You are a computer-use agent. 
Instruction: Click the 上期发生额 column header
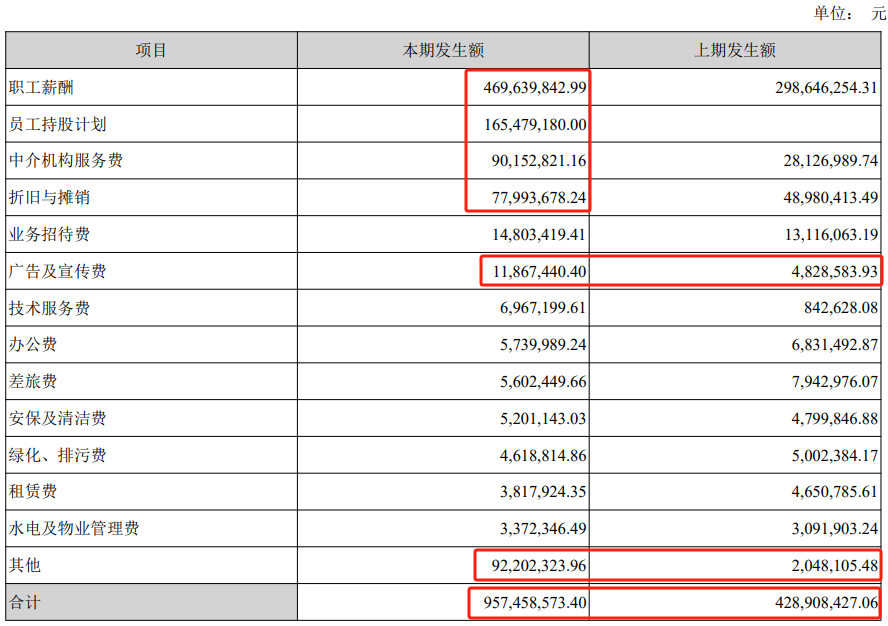pyautogui.click(x=735, y=50)
